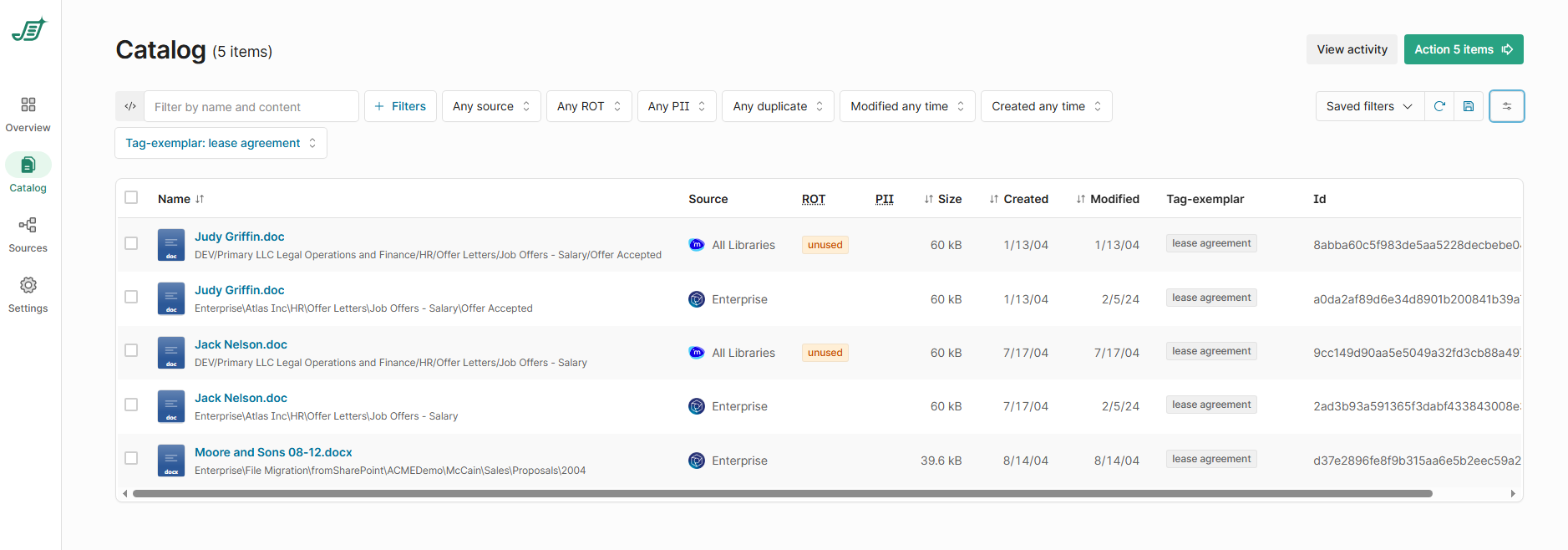The width and height of the screenshot is (1568, 550).
Task: Click the '8/14/04' Created date cell
Action: [1026, 461]
